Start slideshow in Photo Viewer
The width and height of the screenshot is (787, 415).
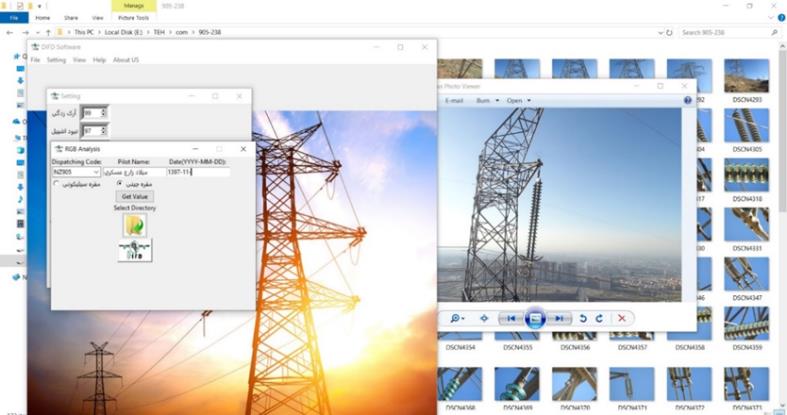tap(535, 318)
